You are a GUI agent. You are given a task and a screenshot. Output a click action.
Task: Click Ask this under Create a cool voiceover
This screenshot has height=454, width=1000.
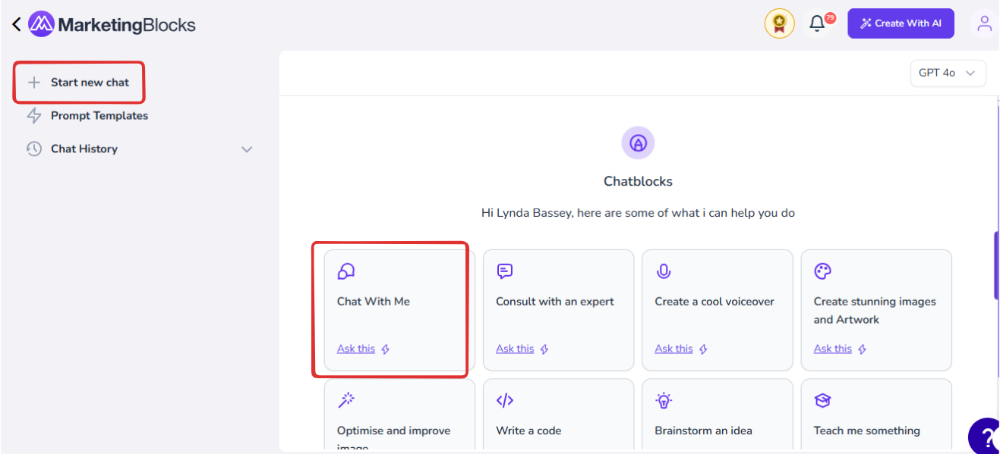point(673,349)
